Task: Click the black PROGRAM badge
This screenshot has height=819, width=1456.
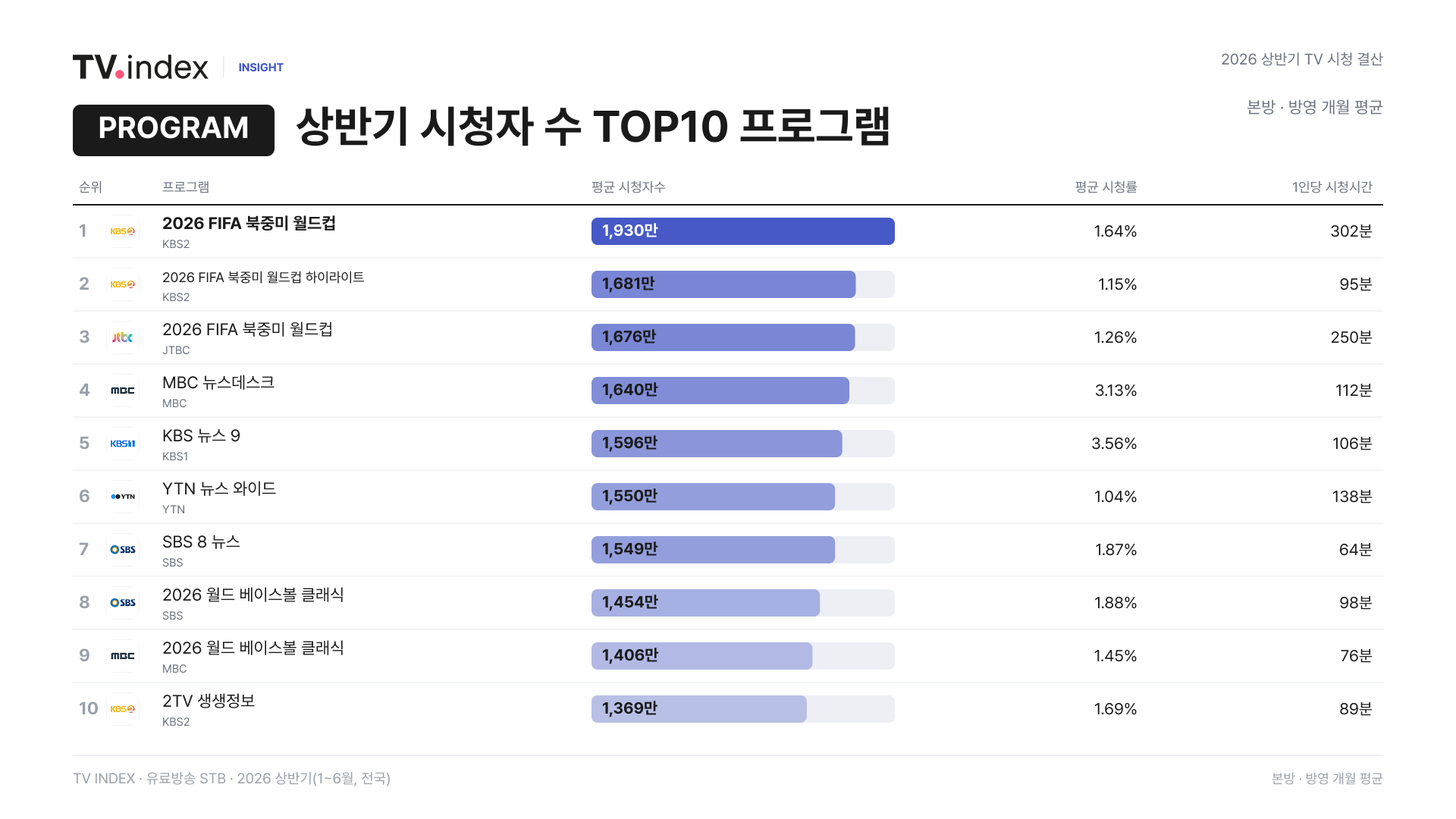Action: (174, 130)
